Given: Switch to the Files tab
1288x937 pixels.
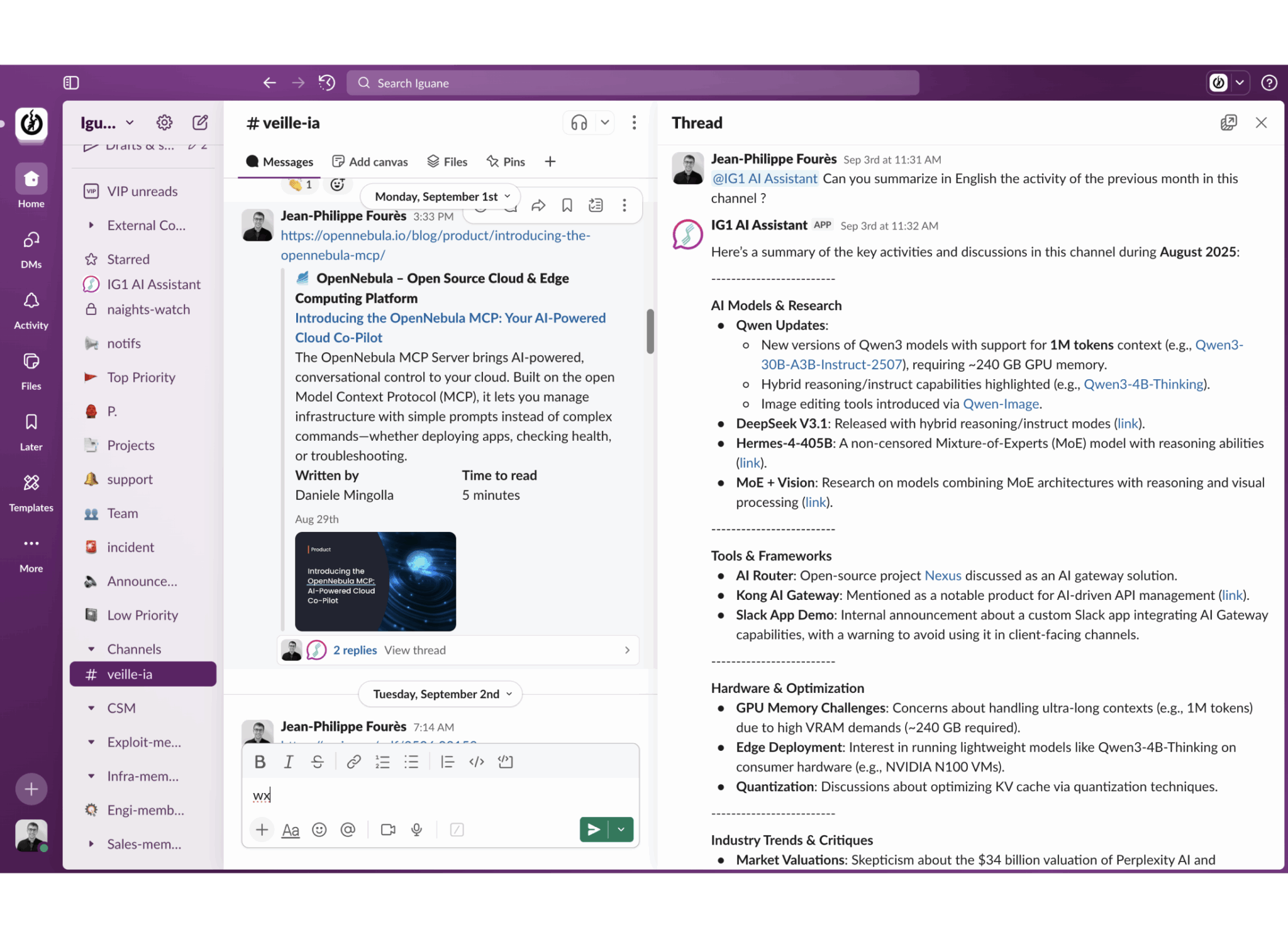Looking at the screenshot, I should pyautogui.click(x=447, y=162).
